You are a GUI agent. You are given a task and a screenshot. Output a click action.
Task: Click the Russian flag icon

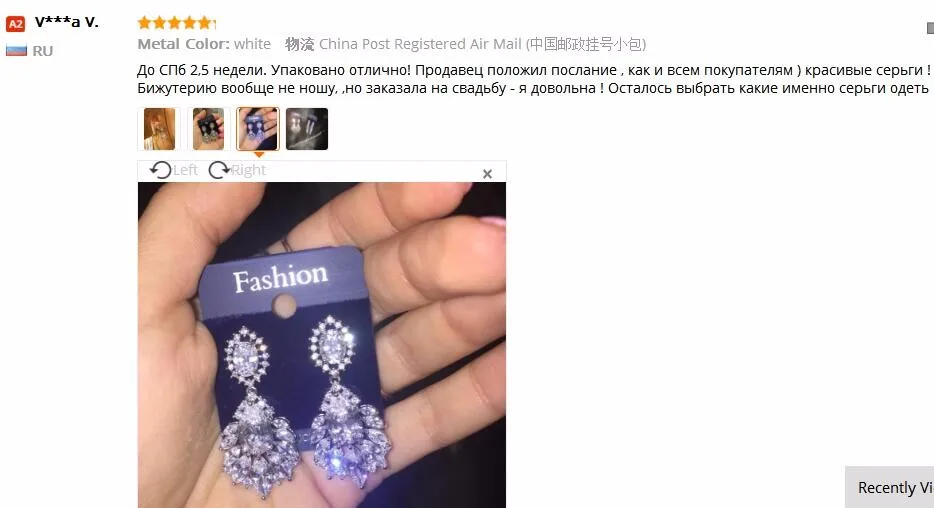coord(16,50)
